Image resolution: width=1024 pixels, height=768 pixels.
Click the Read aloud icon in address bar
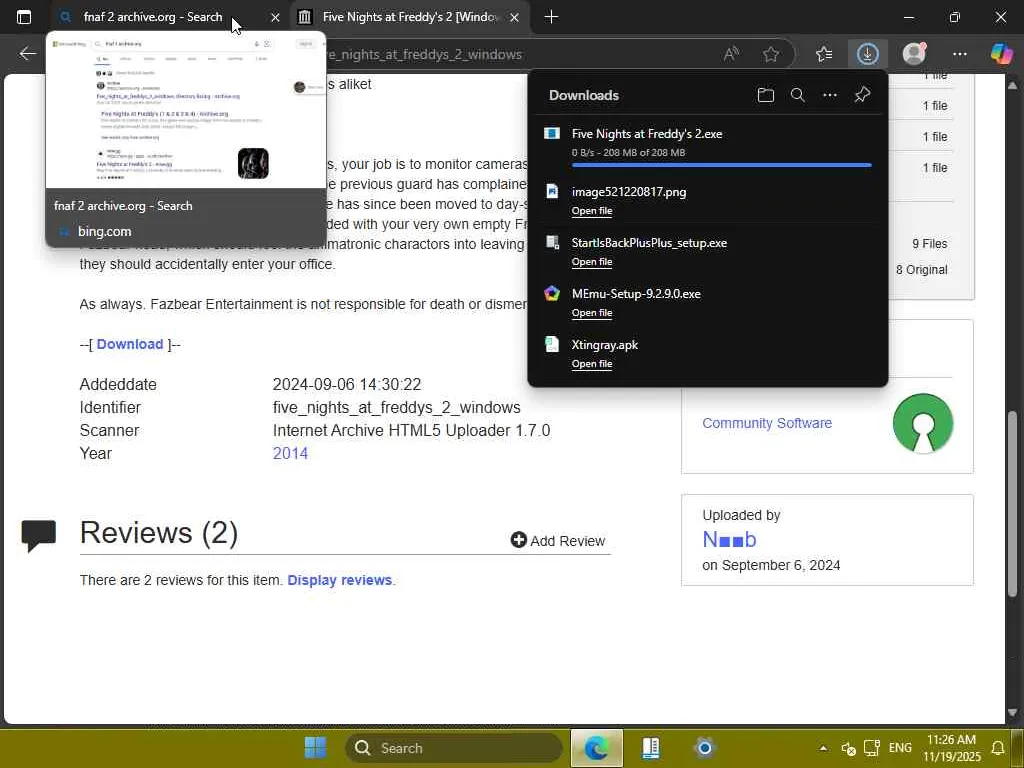[x=731, y=54]
